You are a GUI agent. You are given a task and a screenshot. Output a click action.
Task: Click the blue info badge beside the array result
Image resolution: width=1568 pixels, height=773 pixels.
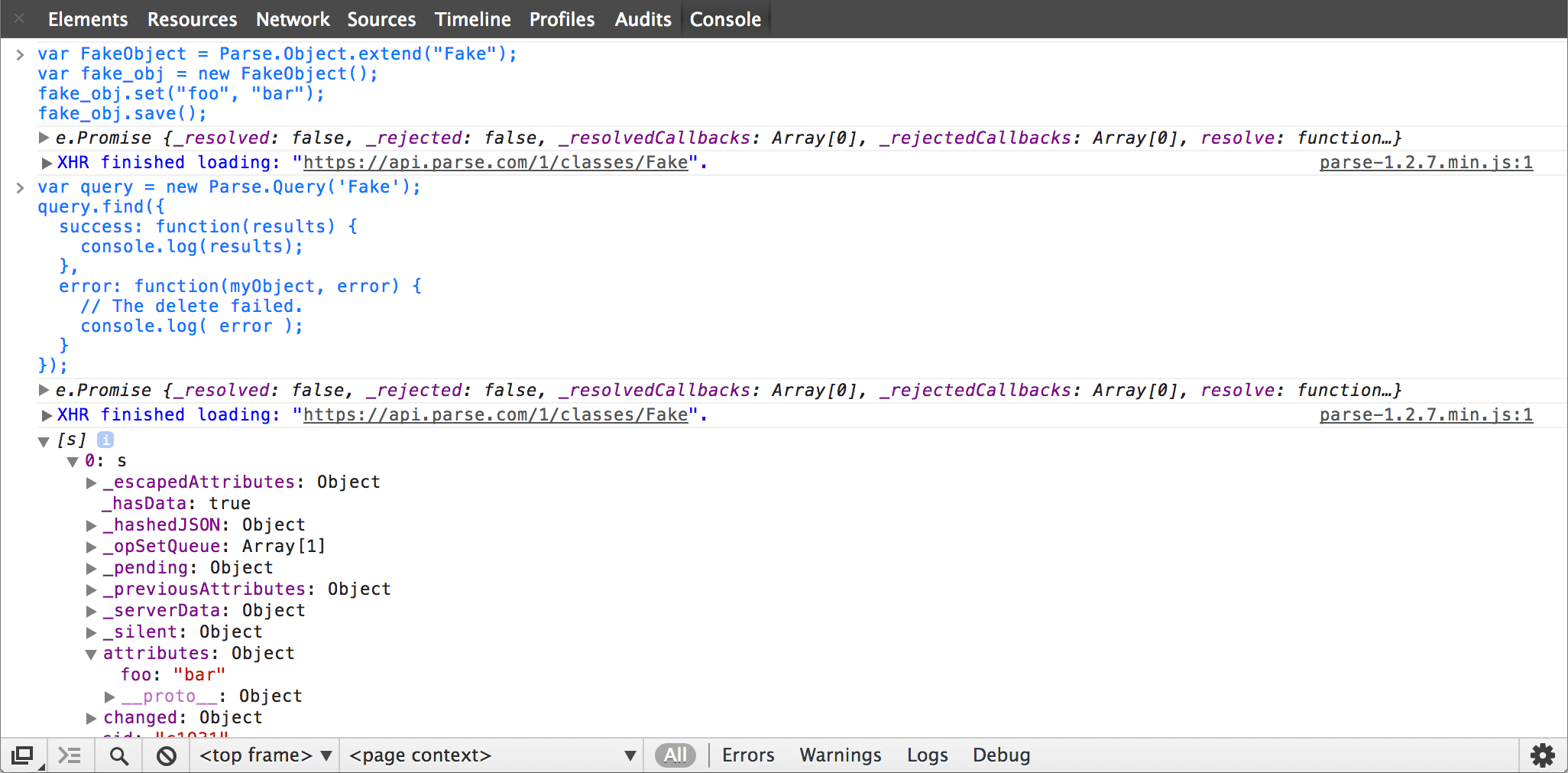click(105, 440)
